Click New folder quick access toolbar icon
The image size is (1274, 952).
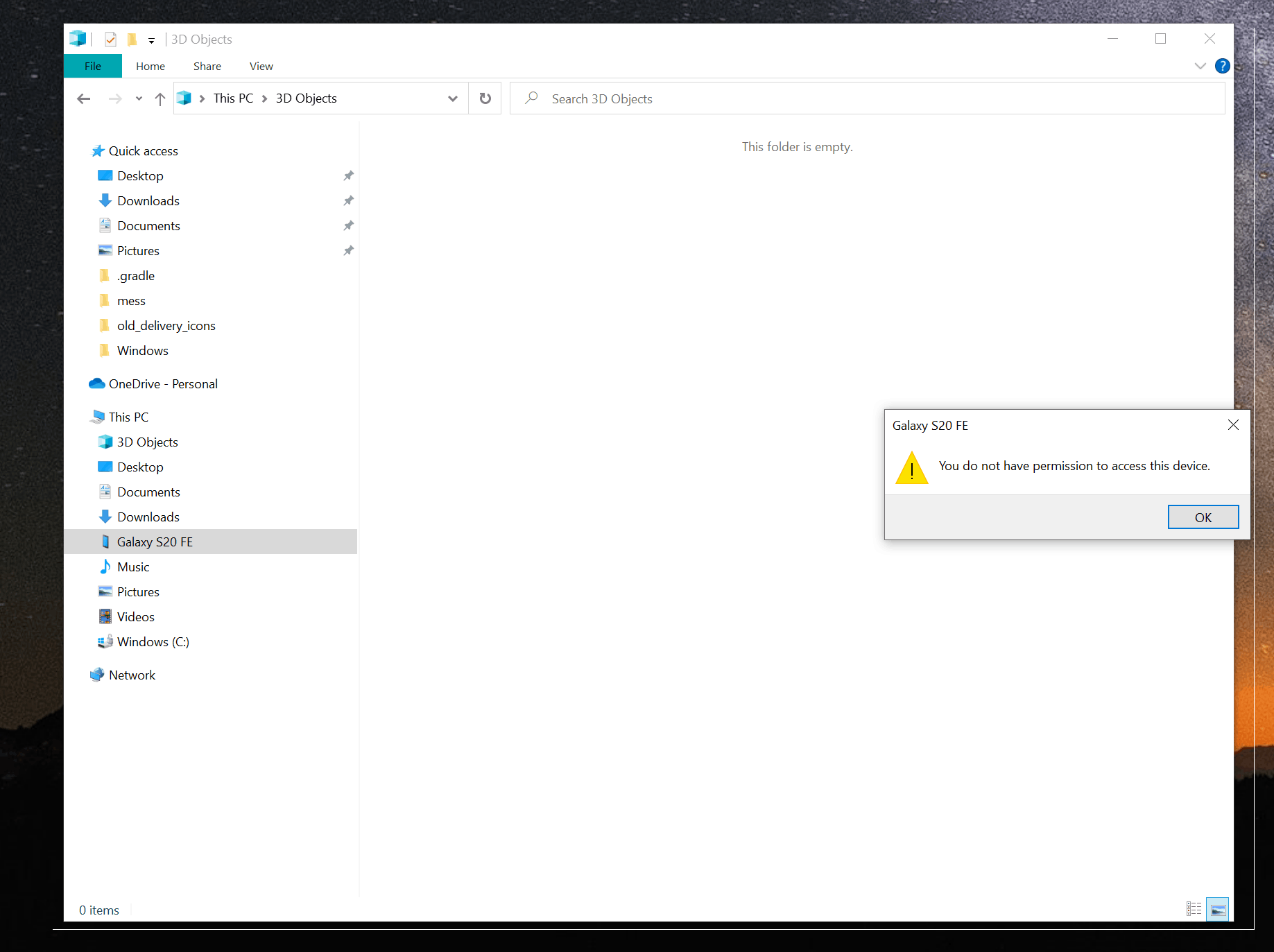[x=132, y=40]
